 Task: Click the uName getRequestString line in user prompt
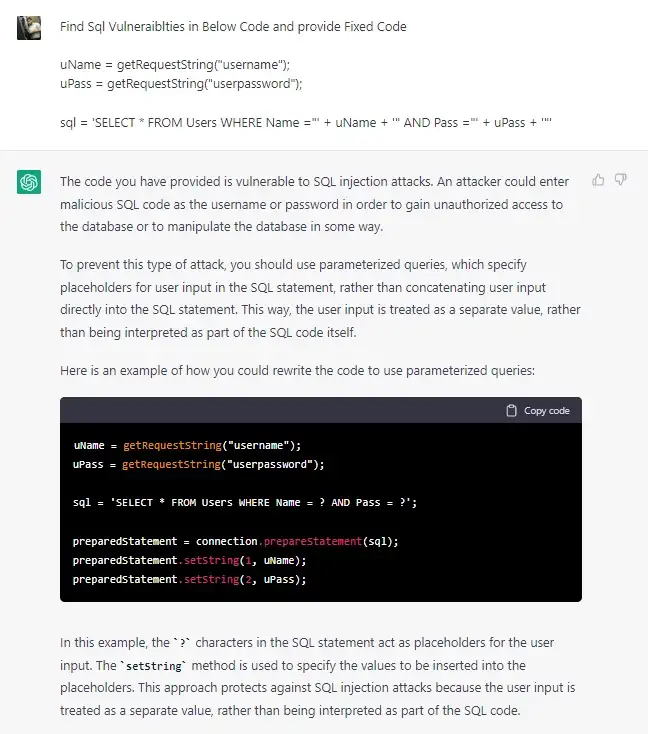coord(175,65)
